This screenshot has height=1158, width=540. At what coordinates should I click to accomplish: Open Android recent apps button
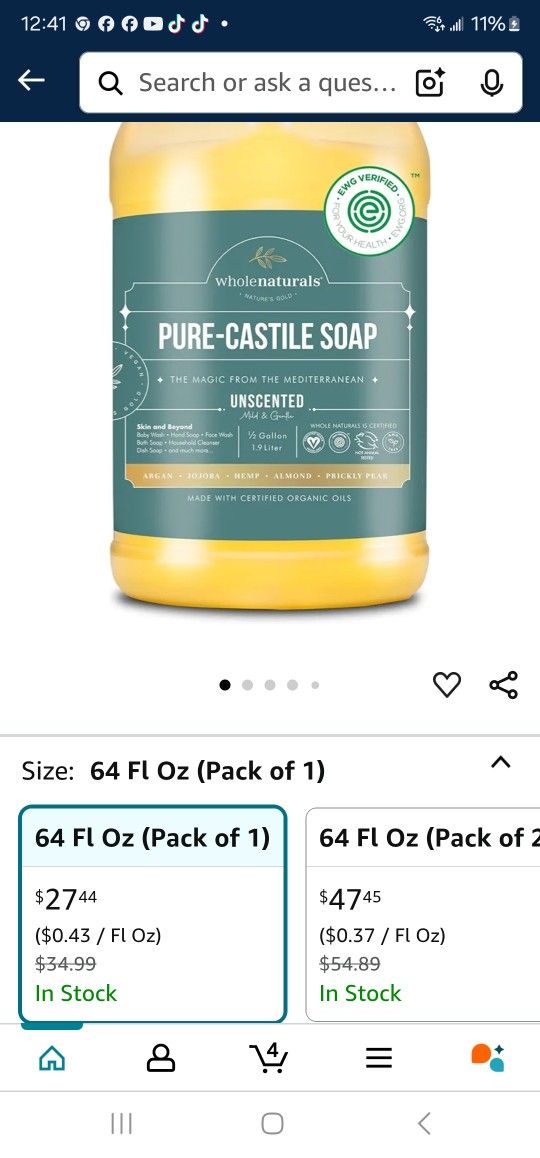[x=121, y=1124]
